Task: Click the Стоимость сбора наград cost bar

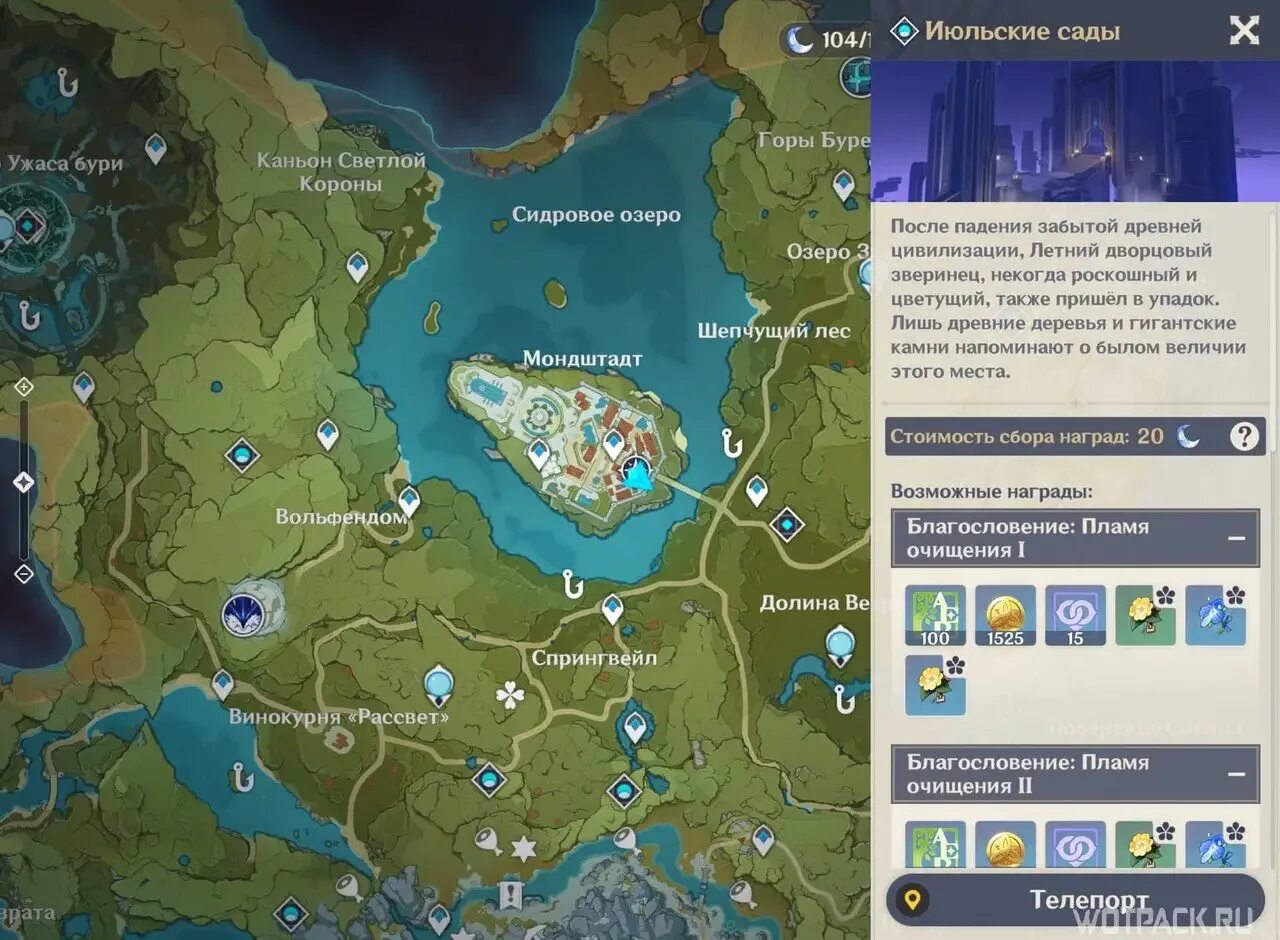Action: coord(1075,436)
